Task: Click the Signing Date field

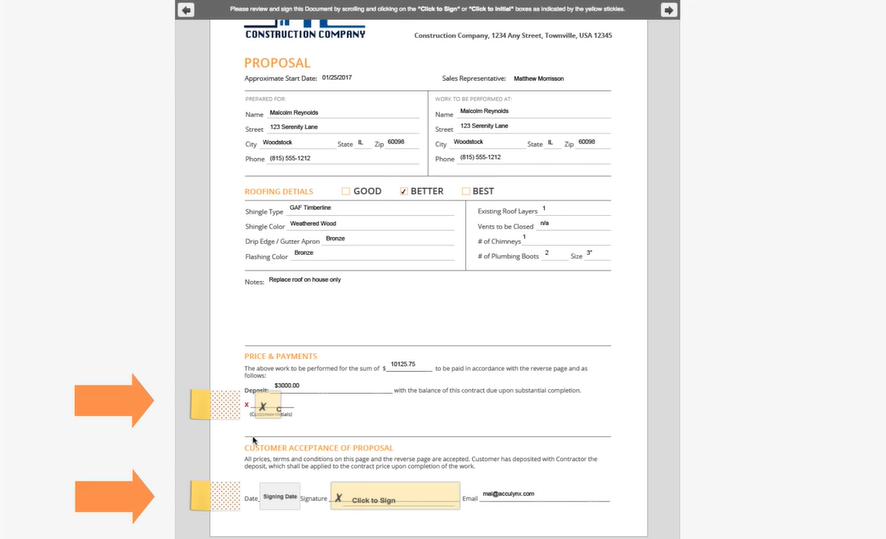Action: [x=280, y=496]
